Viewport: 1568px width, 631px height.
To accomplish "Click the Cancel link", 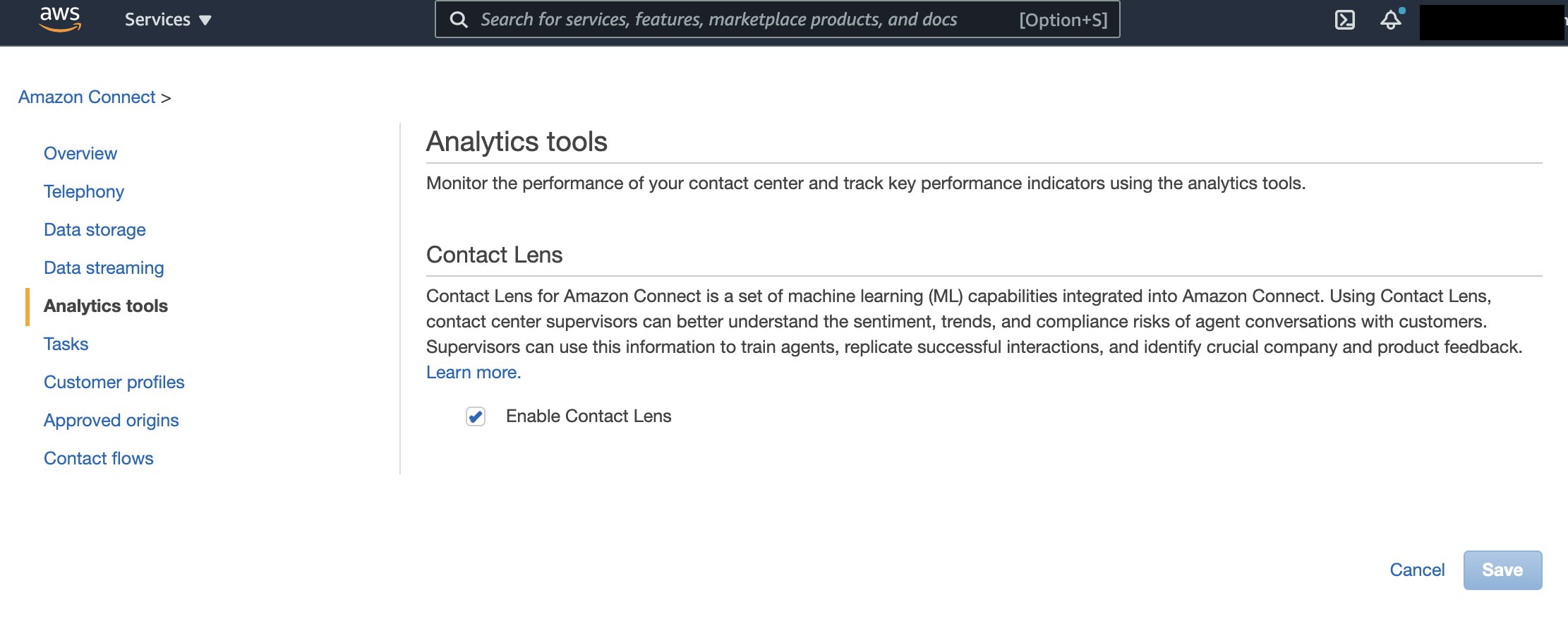I will [x=1417, y=570].
